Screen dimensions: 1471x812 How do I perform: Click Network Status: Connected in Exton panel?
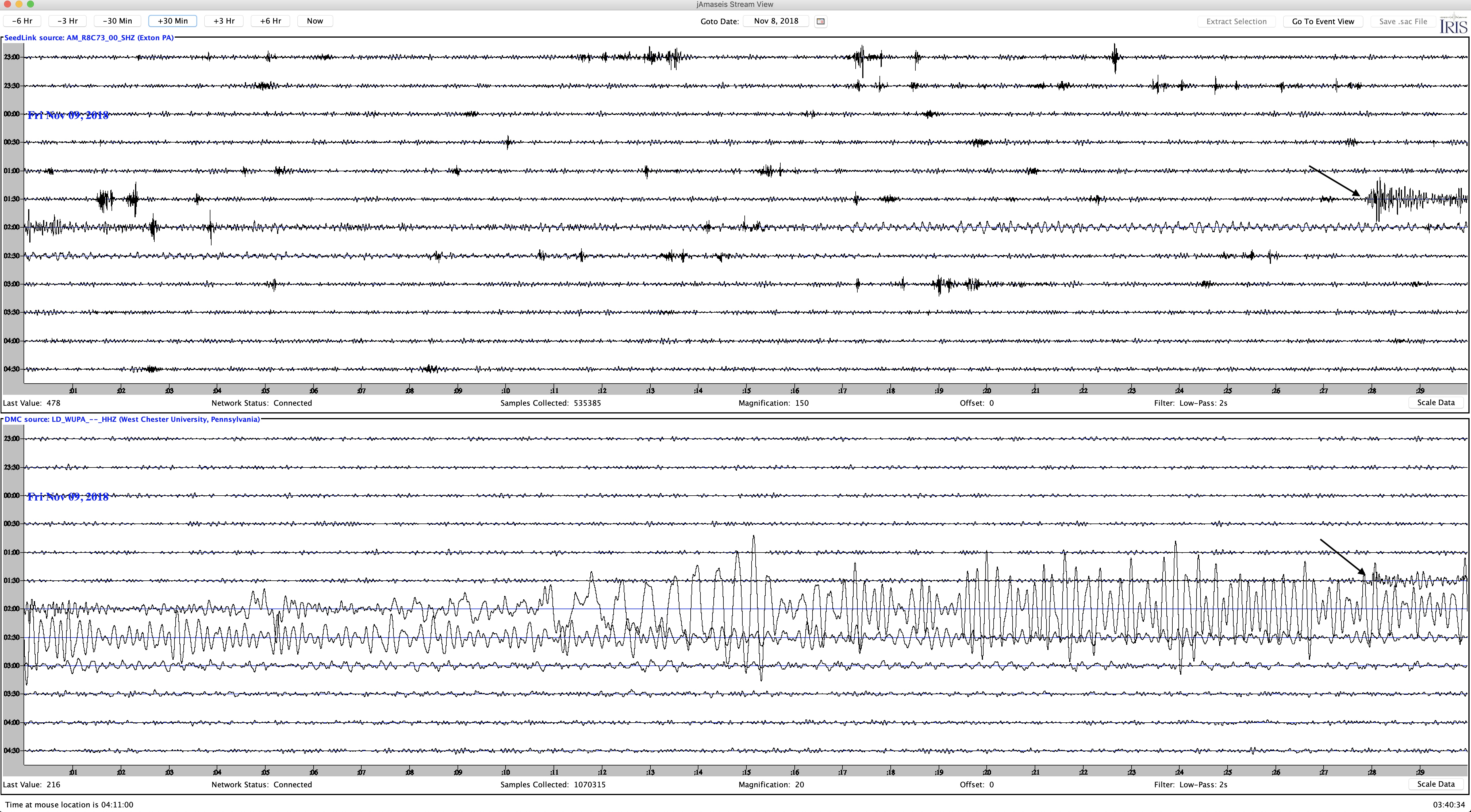pyautogui.click(x=262, y=403)
